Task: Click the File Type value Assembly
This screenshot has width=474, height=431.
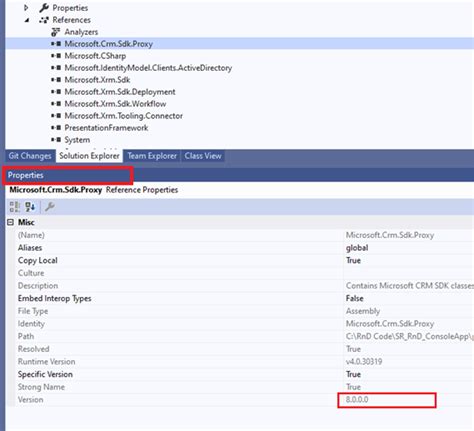Action: pyautogui.click(x=363, y=311)
